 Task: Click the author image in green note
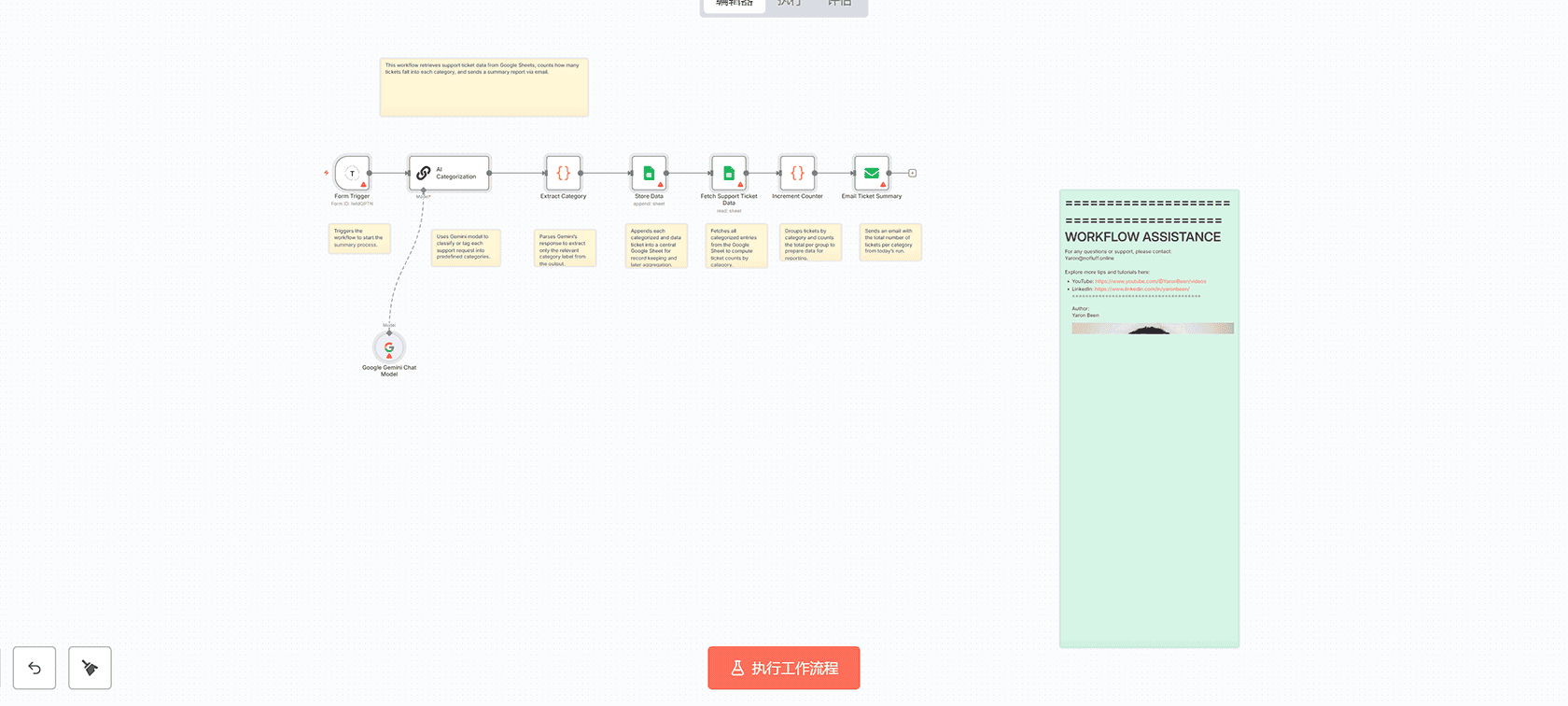pyautogui.click(x=1152, y=329)
